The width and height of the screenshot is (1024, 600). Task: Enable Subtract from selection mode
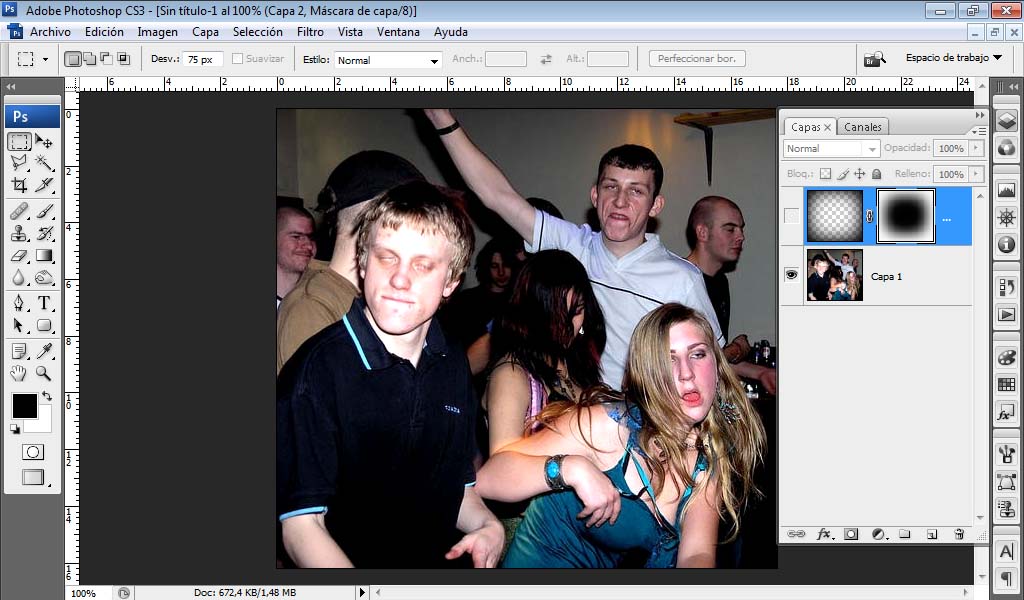(x=106, y=59)
